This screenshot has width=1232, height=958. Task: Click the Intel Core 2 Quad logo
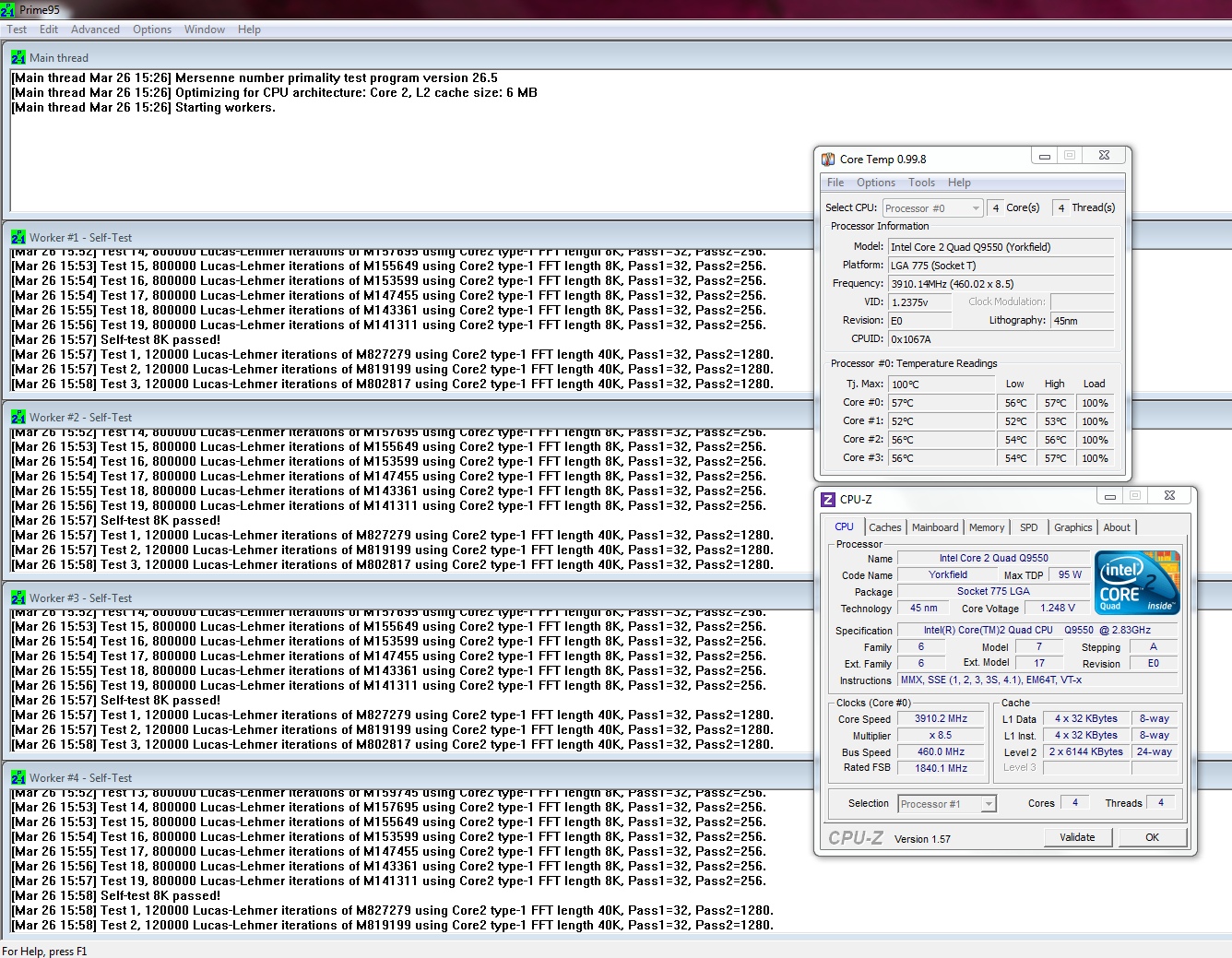point(1137,583)
